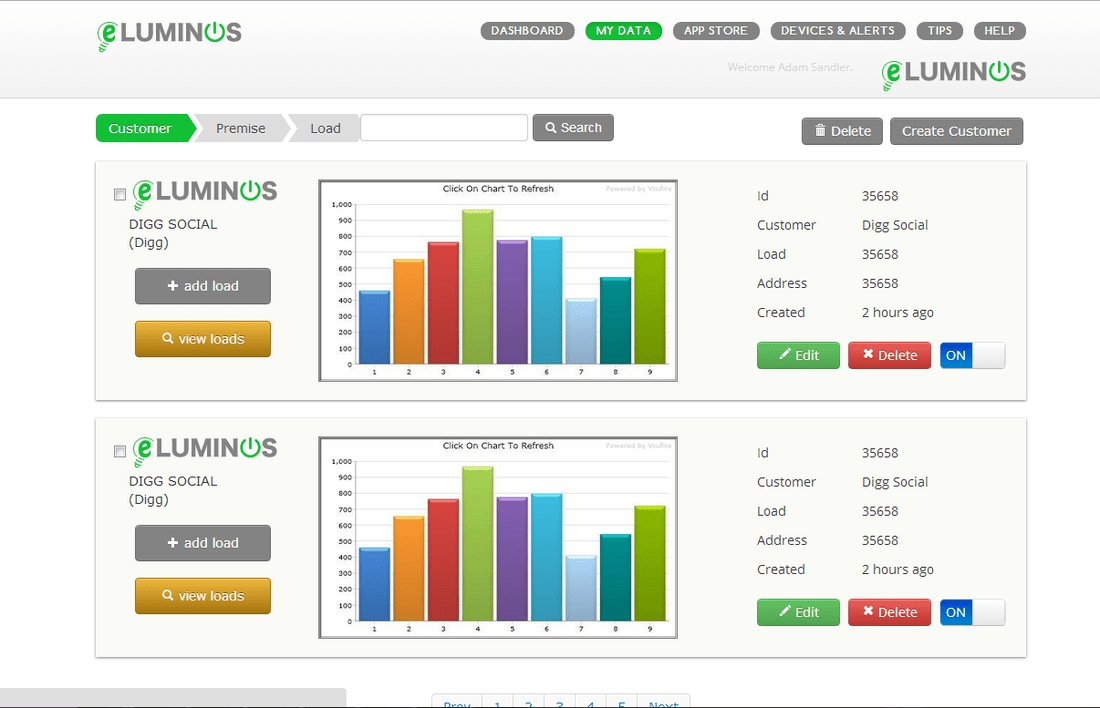The image size is (1100, 708).
Task: Select the Customer breadcrumb step
Action: point(140,128)
